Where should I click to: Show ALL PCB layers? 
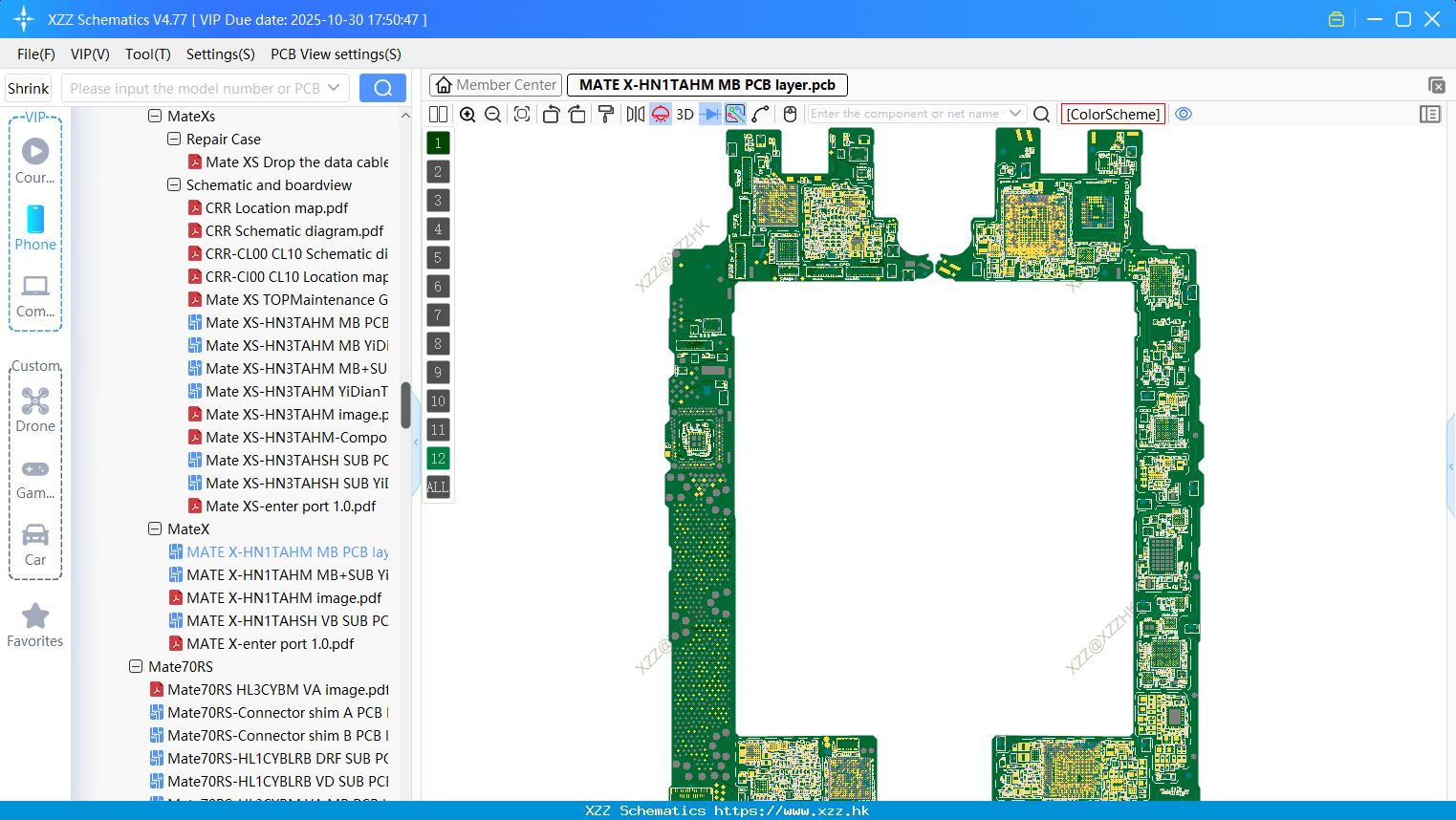(438, 487)
